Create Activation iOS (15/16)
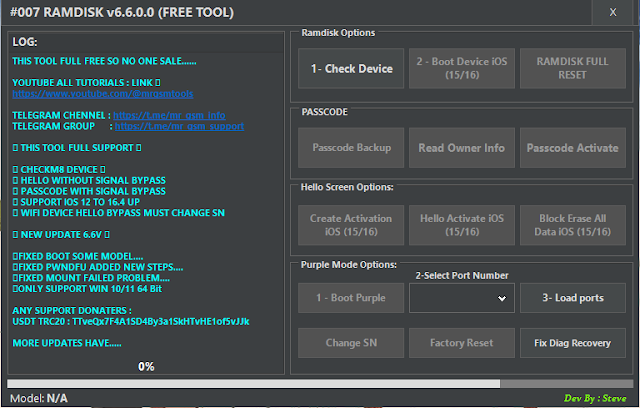This screenshot has width=640, height=408. pyautogui.click(x=351, y=225)
